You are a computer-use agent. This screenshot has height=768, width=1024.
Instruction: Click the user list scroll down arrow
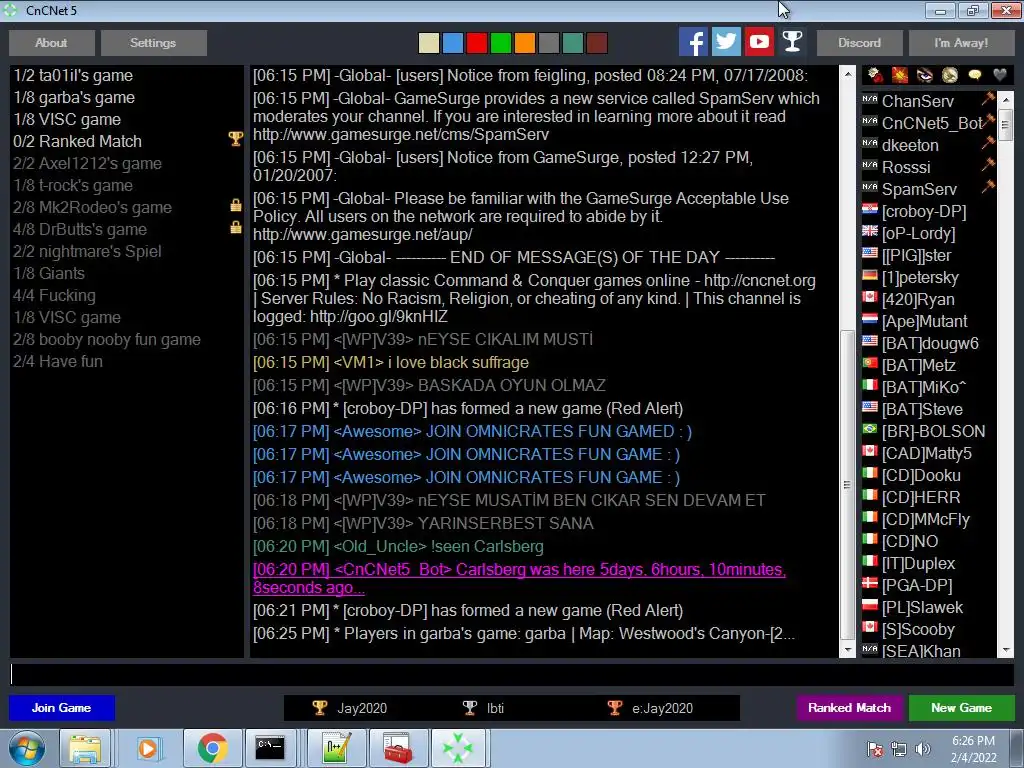1006,650
